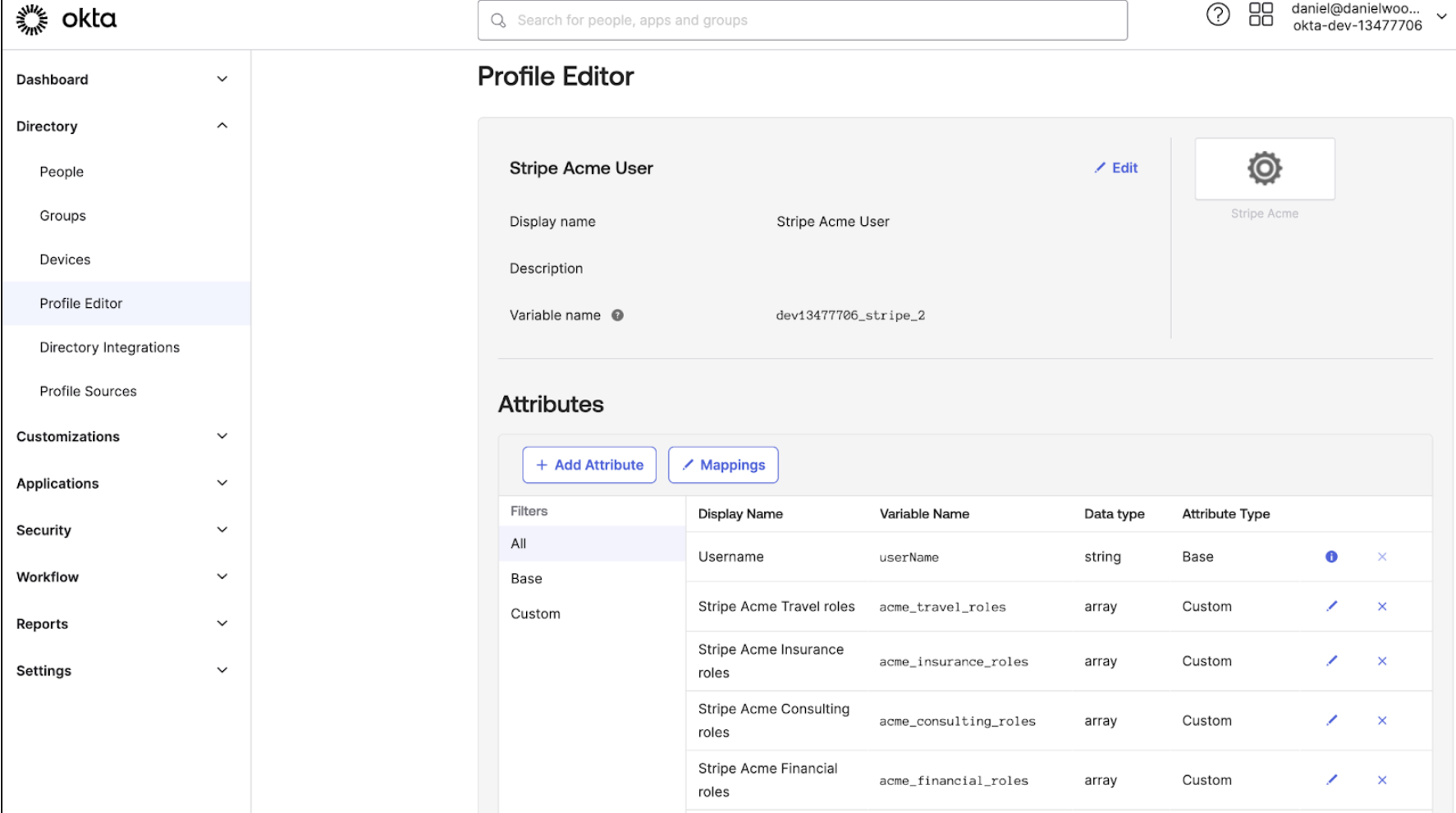Expand the Workflow chevron

(x=222, y=576)
